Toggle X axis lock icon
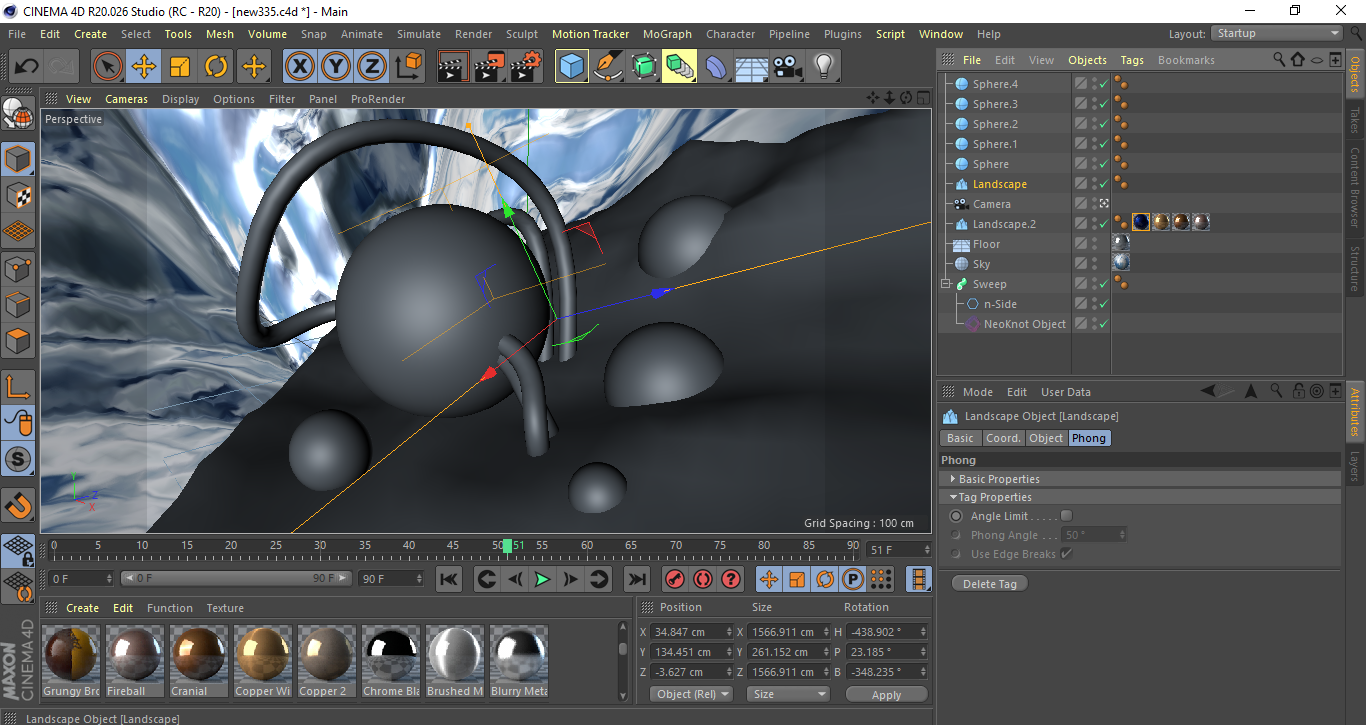 299,67
